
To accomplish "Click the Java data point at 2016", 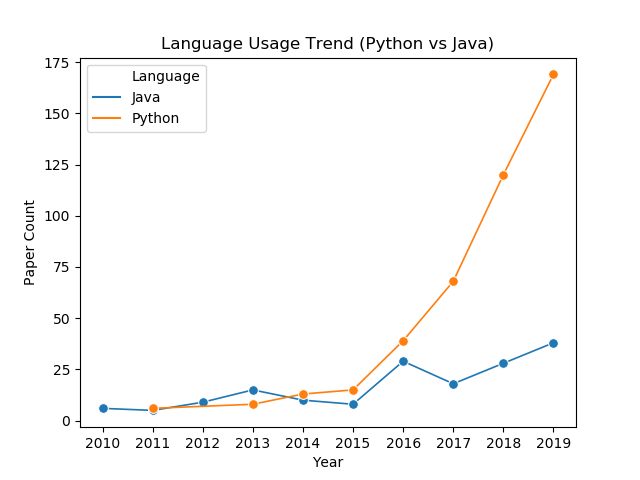I will [403, 361].
